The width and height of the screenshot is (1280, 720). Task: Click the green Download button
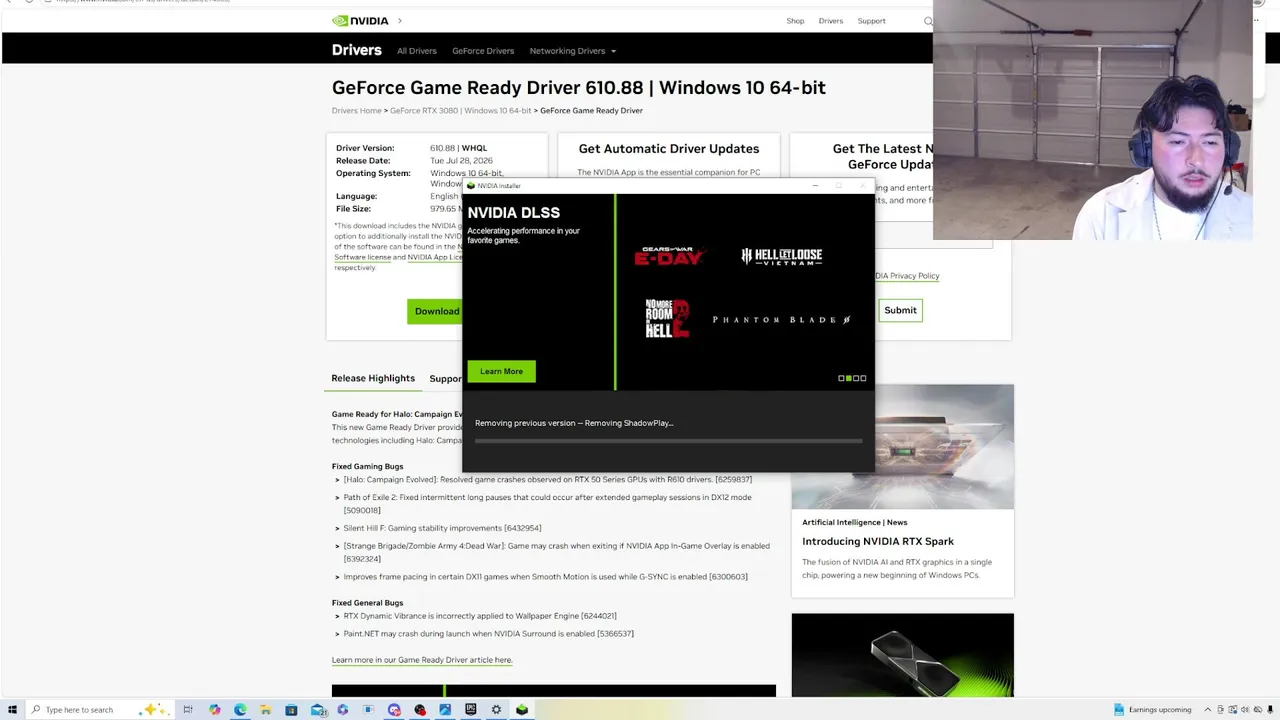pos(437,311)
